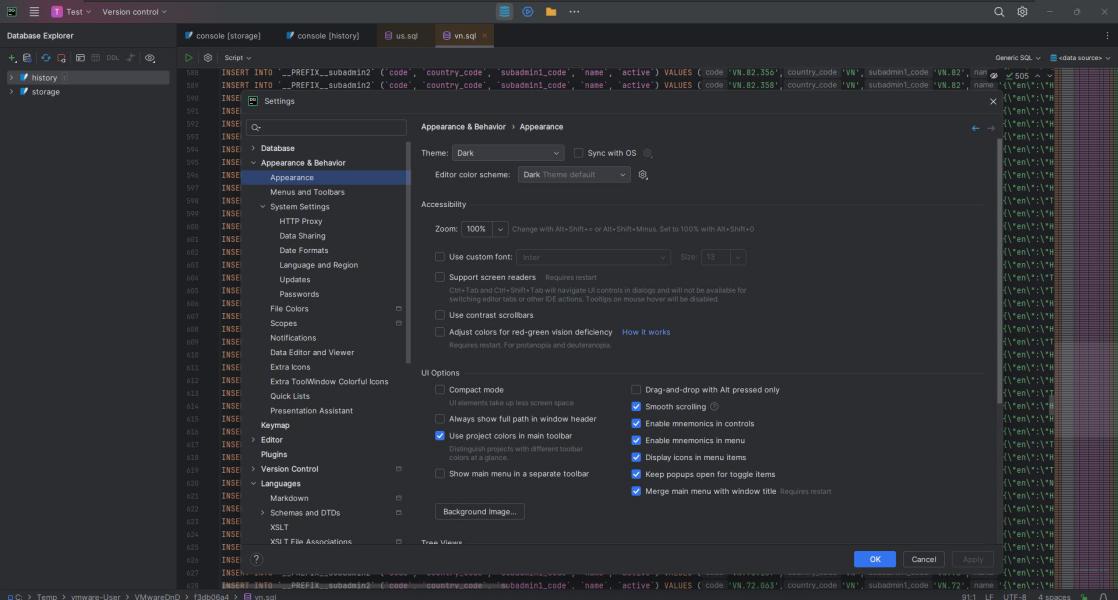
Task: Click the refresh icon in Database Explorer
Action: (x=46, y=58)
